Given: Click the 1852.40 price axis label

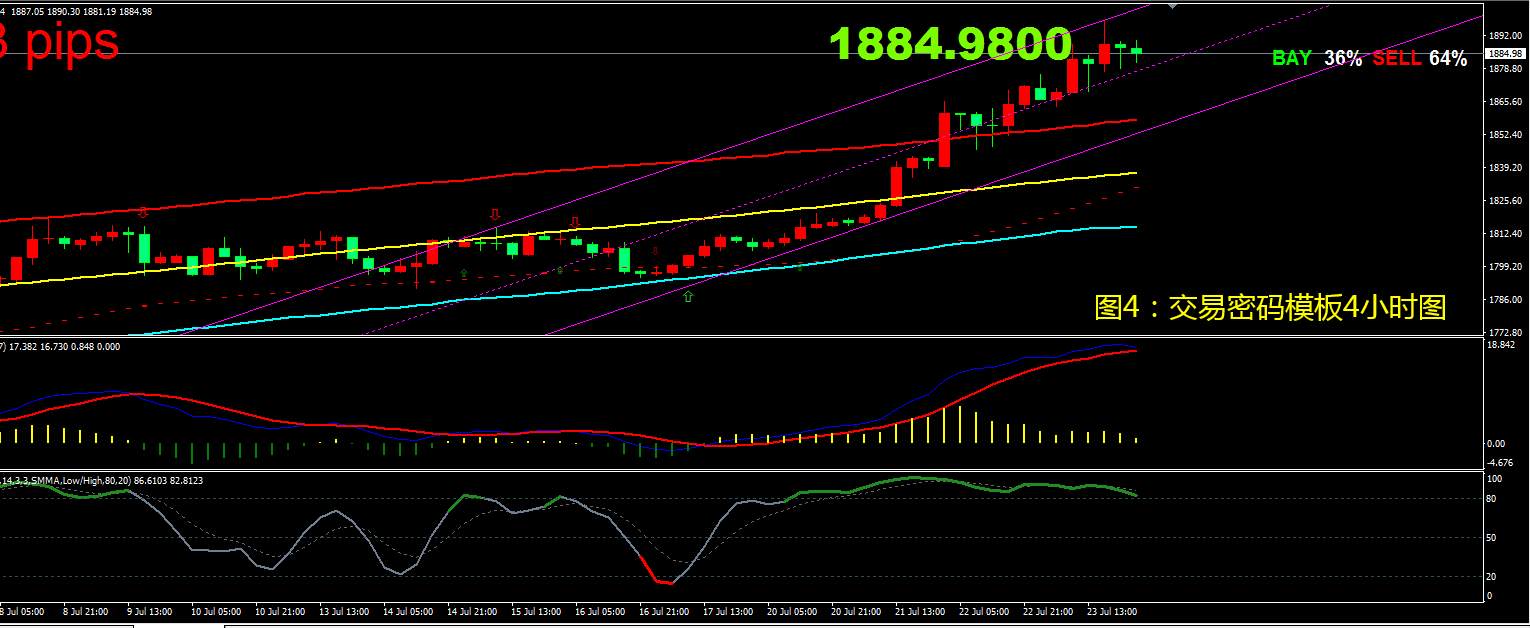Looking at the screenshot, I should pos(1505,135).
